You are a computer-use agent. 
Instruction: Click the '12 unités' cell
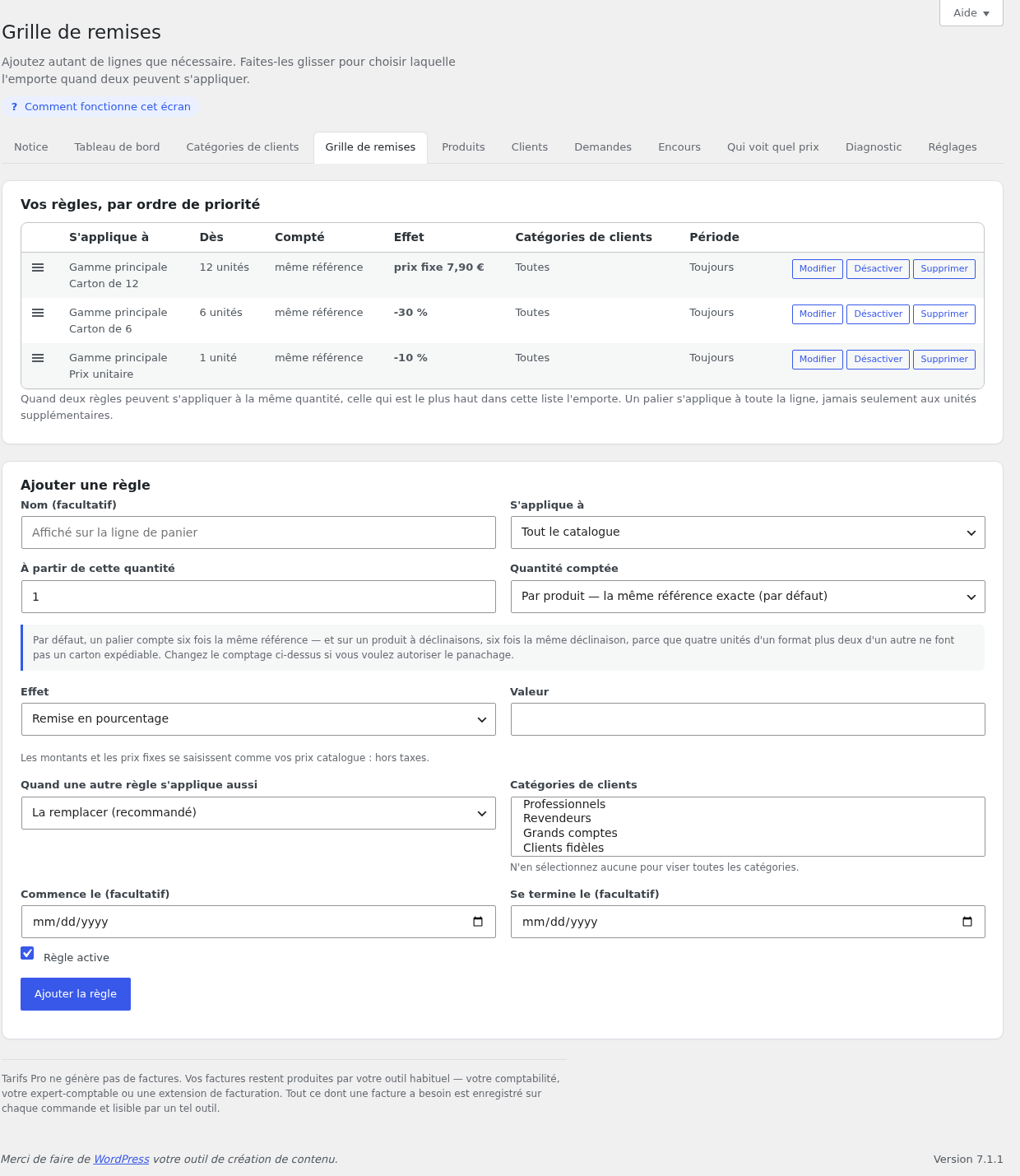pyautogui.click(x=225, y=267)
